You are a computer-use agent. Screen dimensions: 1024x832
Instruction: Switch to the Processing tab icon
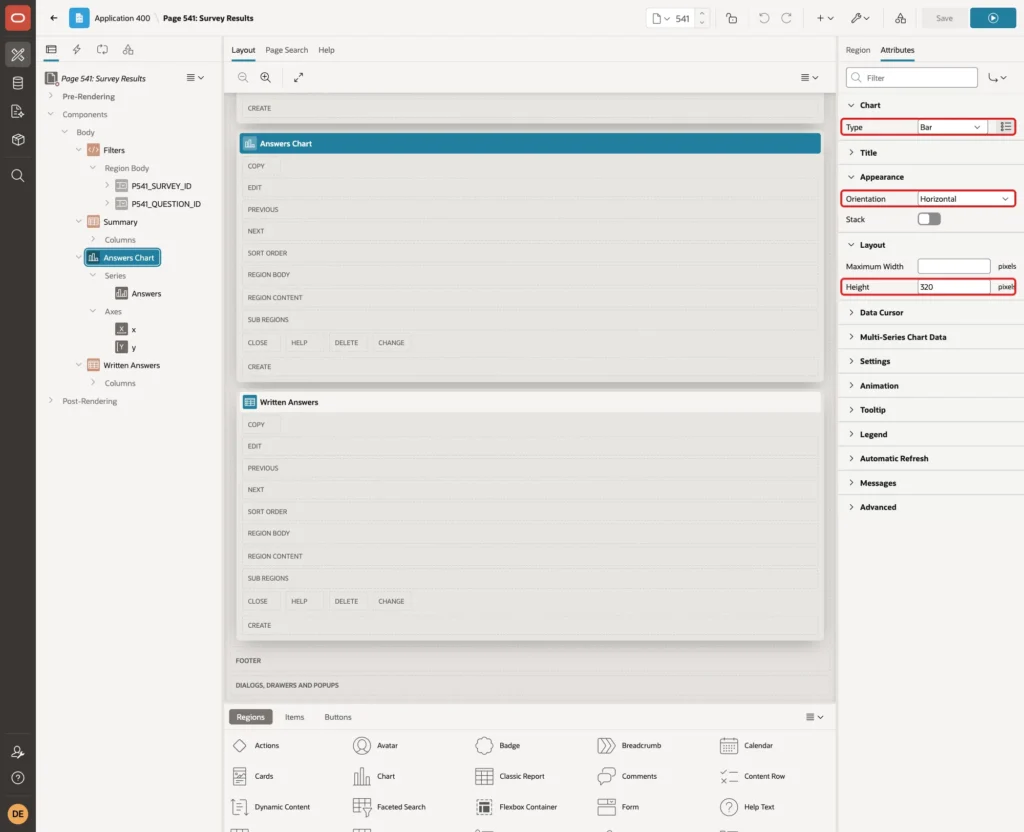pos(102,50)
